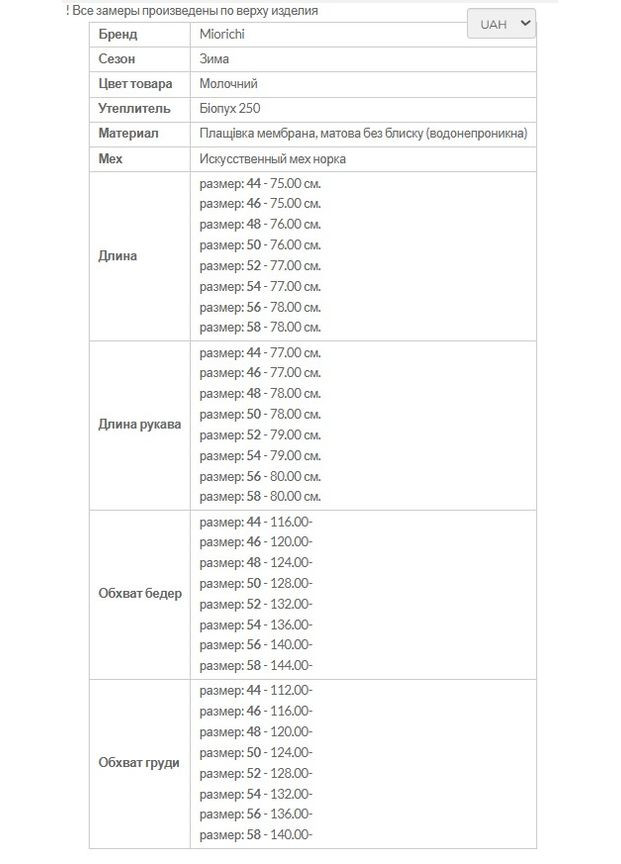621x864 pixels.
Task: Click the Обхват бедер row header
Action: 140,593
